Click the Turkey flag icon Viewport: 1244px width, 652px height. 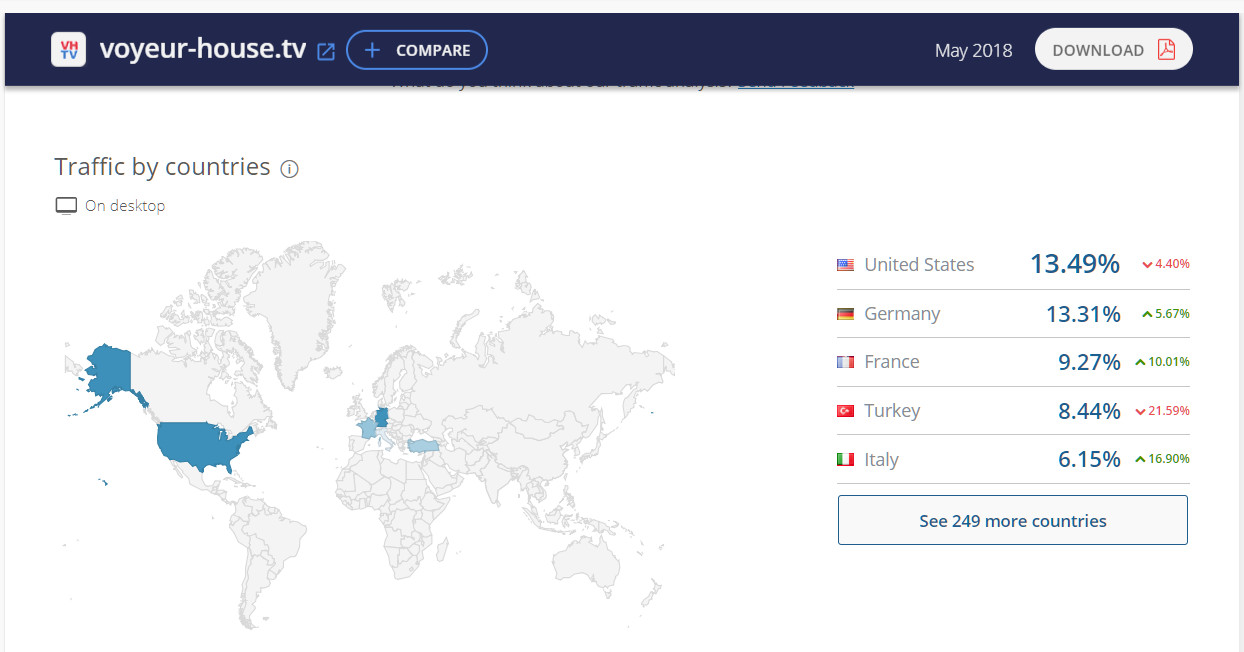(845, 411)
